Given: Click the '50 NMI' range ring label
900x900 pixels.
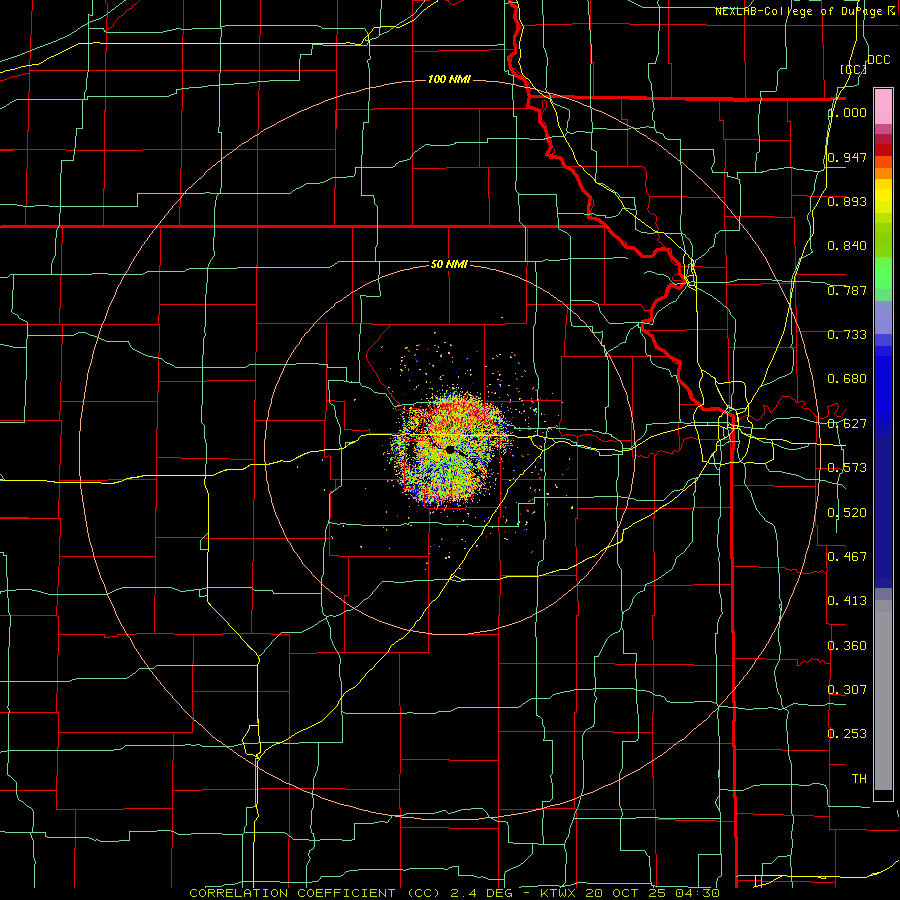Looking at the screenshot, I should (x=449, y=264).
